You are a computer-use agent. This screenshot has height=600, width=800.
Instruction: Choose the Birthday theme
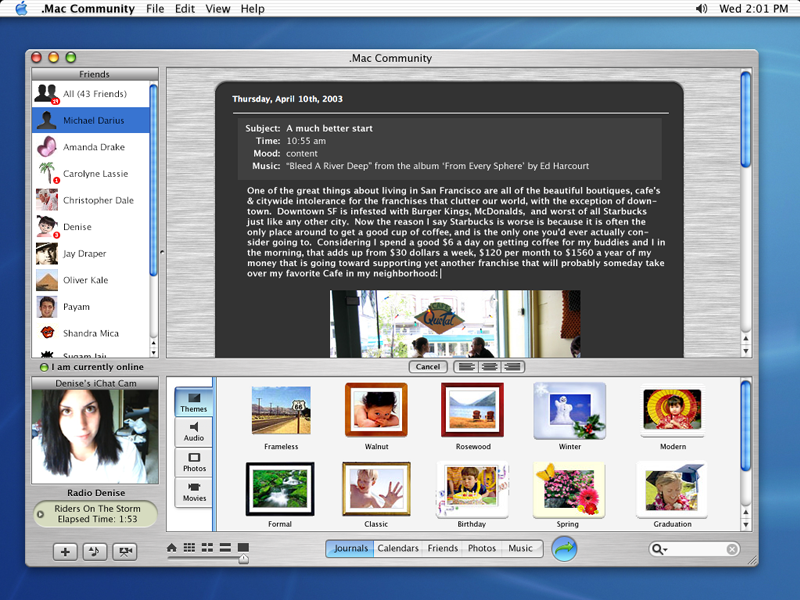(472, 489)
